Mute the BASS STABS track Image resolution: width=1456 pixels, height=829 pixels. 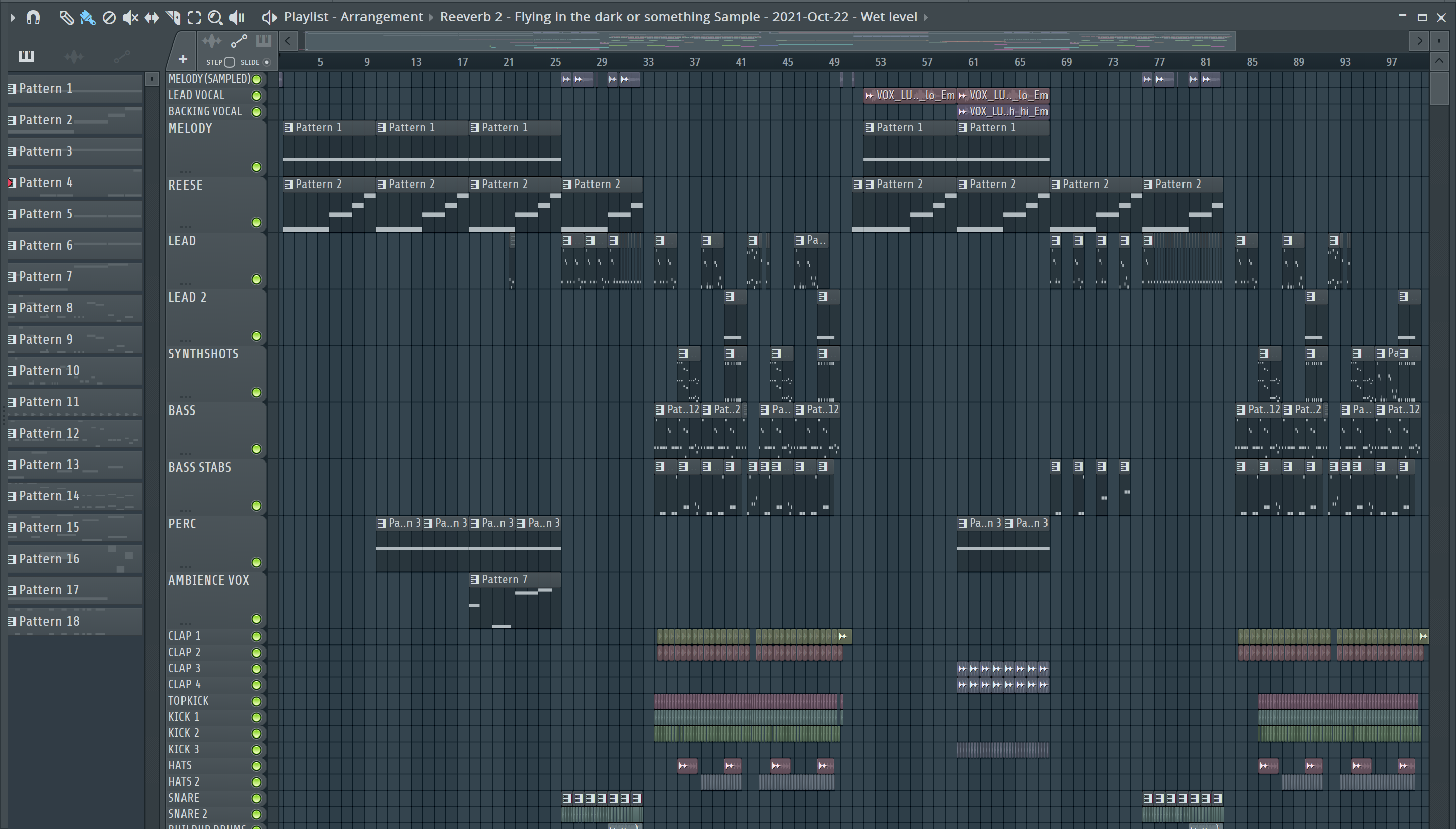tap(257, 505)
